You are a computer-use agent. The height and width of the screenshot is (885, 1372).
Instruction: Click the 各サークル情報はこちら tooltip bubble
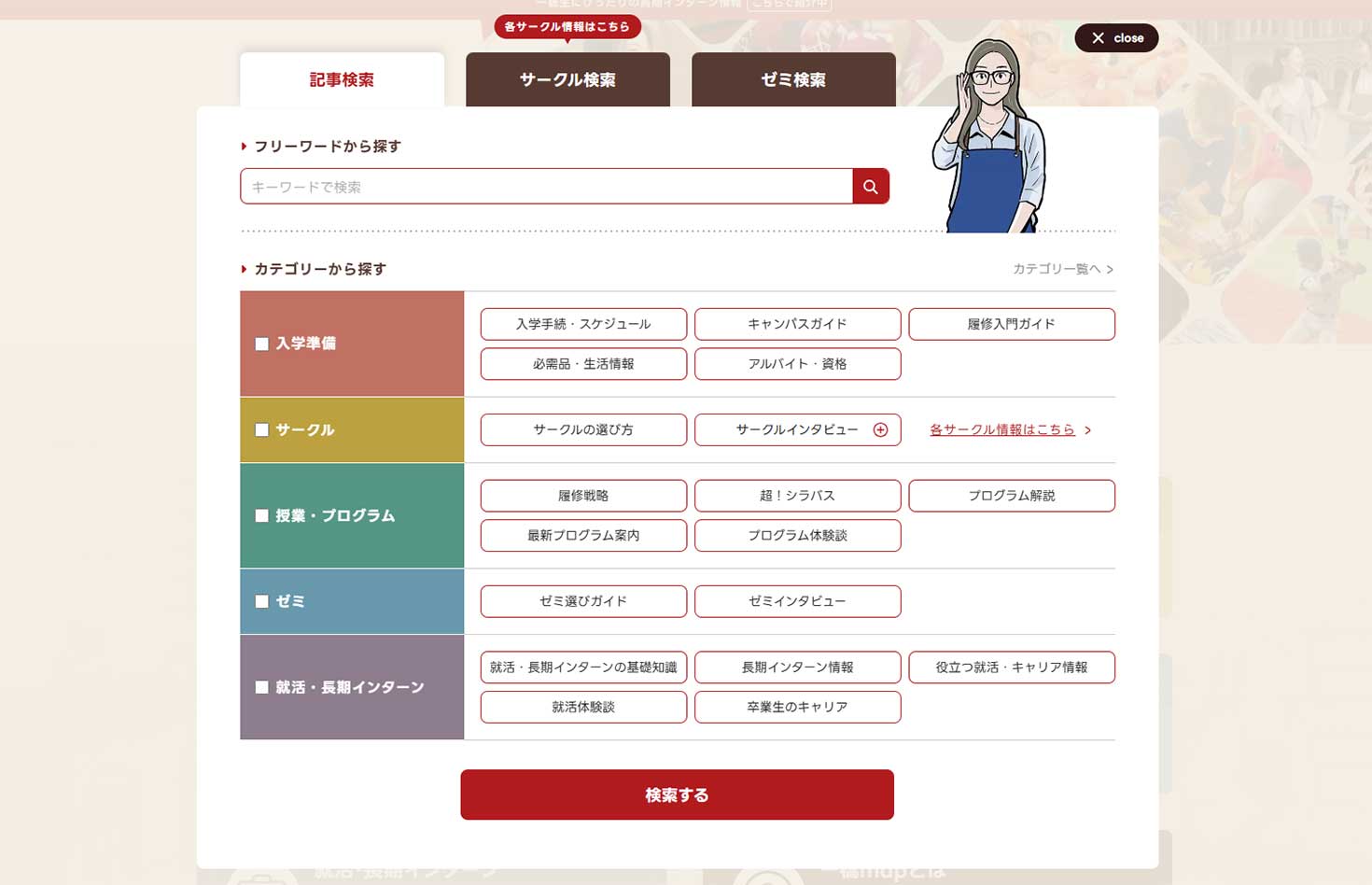pos(567,27)
